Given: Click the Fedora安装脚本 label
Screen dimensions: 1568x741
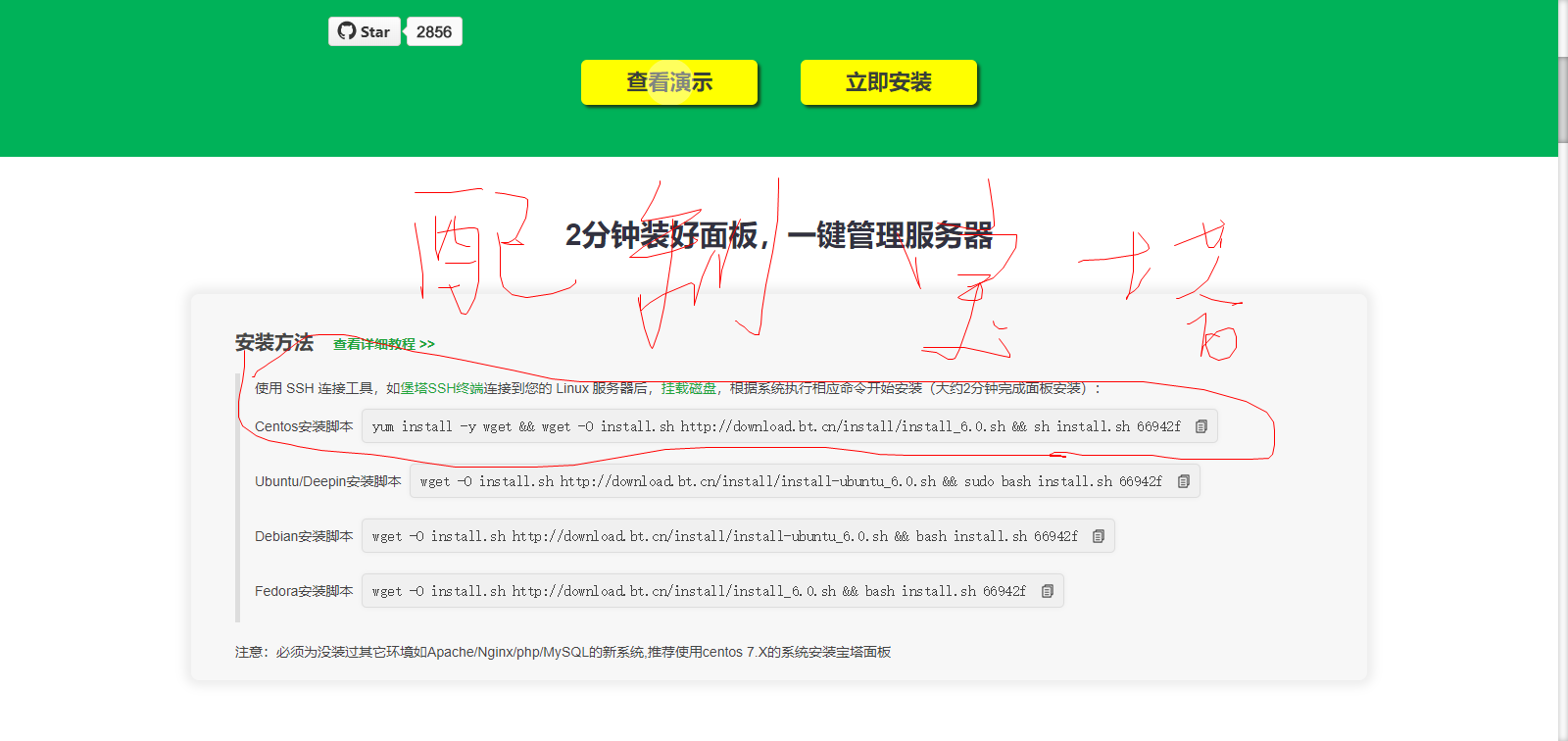Looking at the screenshot, I should point(304,591).
